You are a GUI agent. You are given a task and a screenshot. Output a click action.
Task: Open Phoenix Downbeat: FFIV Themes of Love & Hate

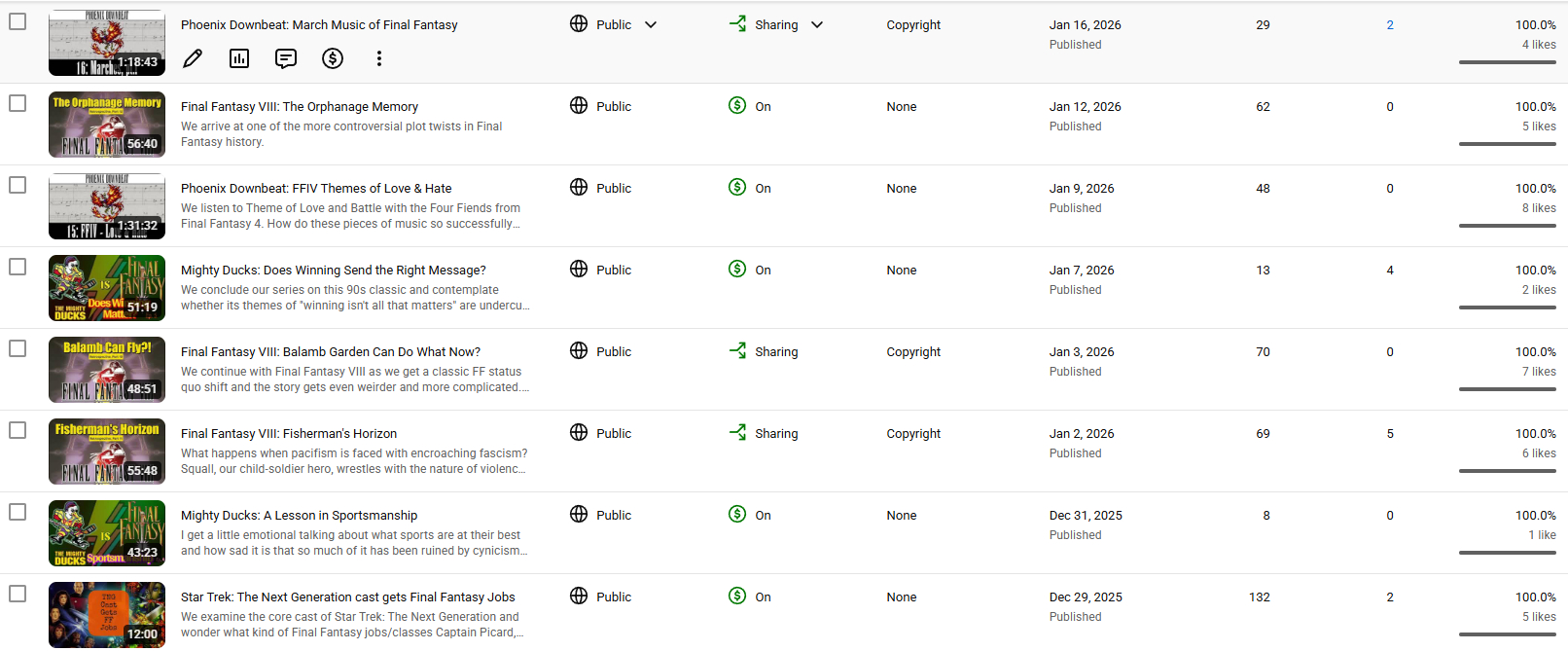tap(316, 189)
